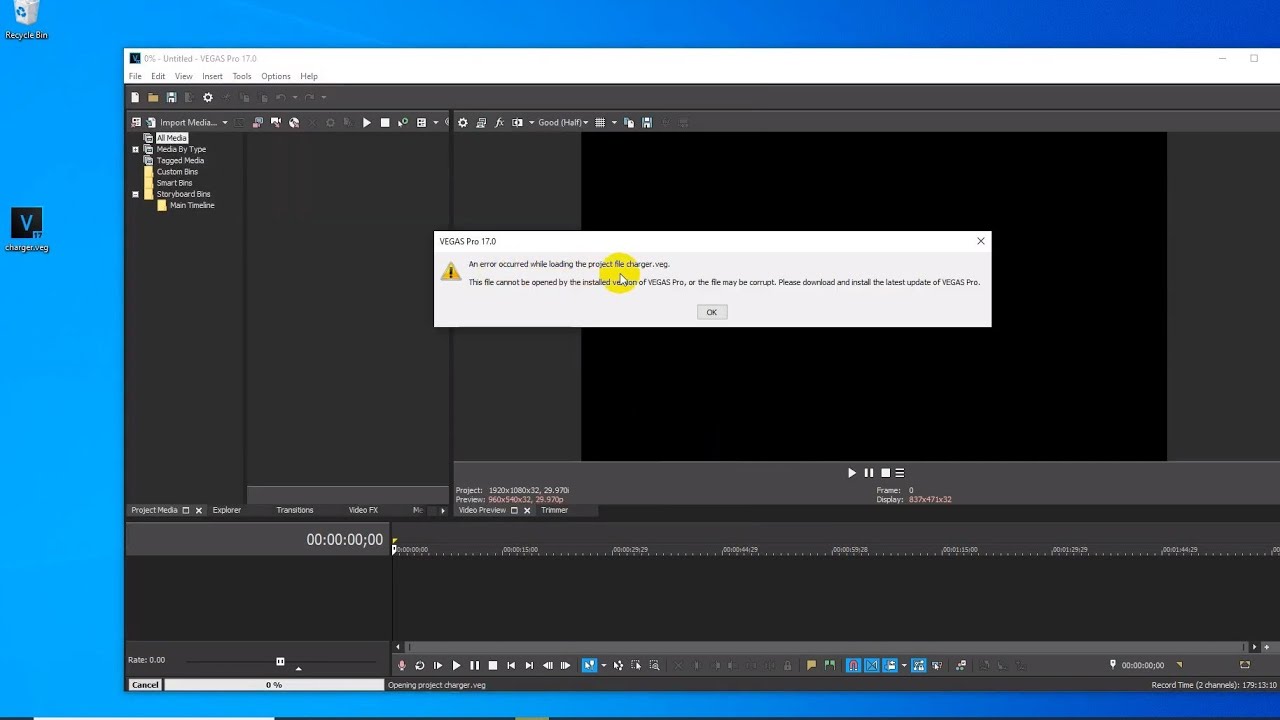This screenshot has width=1280, height=720.
Task: Select the Tagged Media bin
Action: click(180, 160)
